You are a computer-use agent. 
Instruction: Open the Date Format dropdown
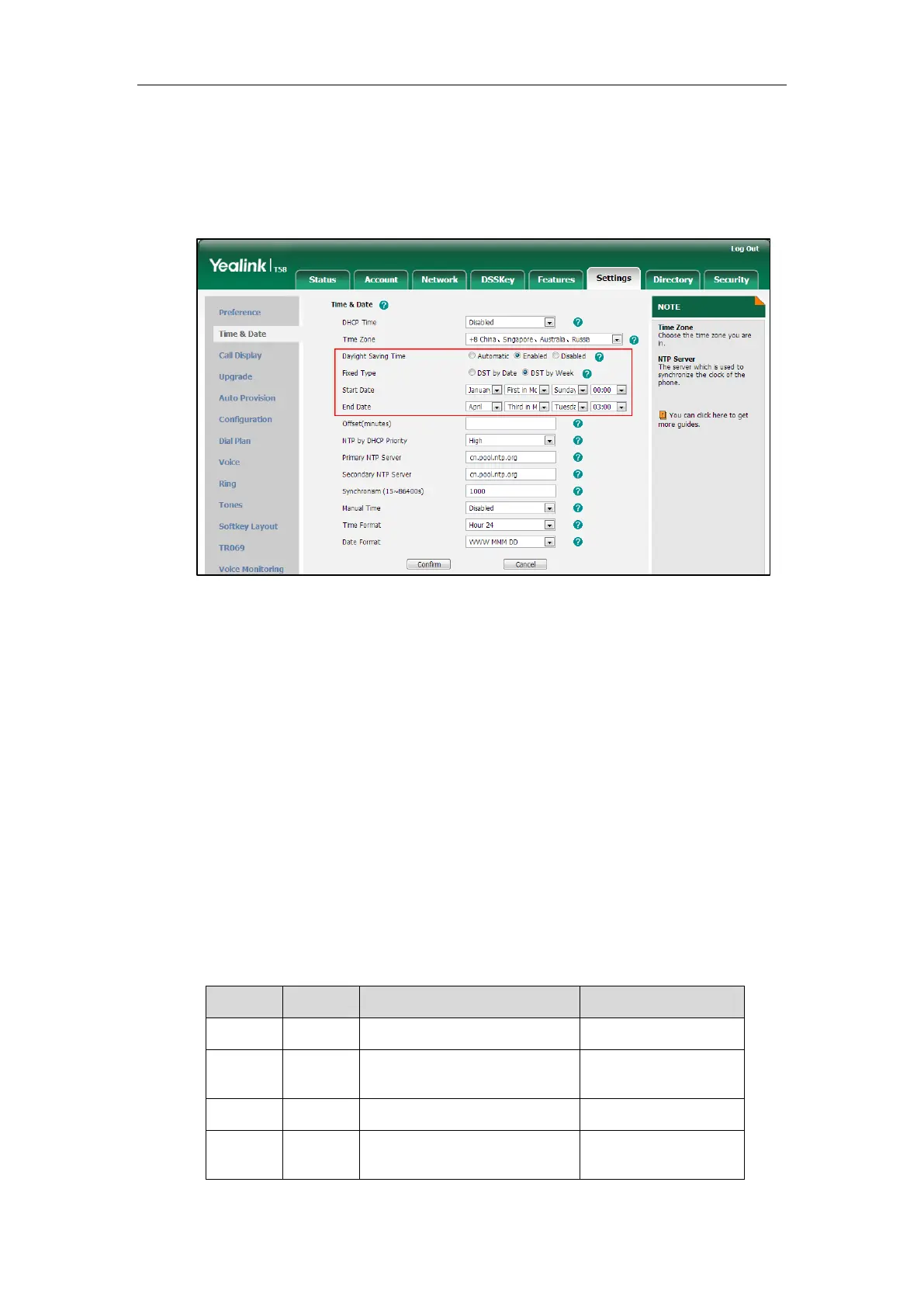coord(510,543)
